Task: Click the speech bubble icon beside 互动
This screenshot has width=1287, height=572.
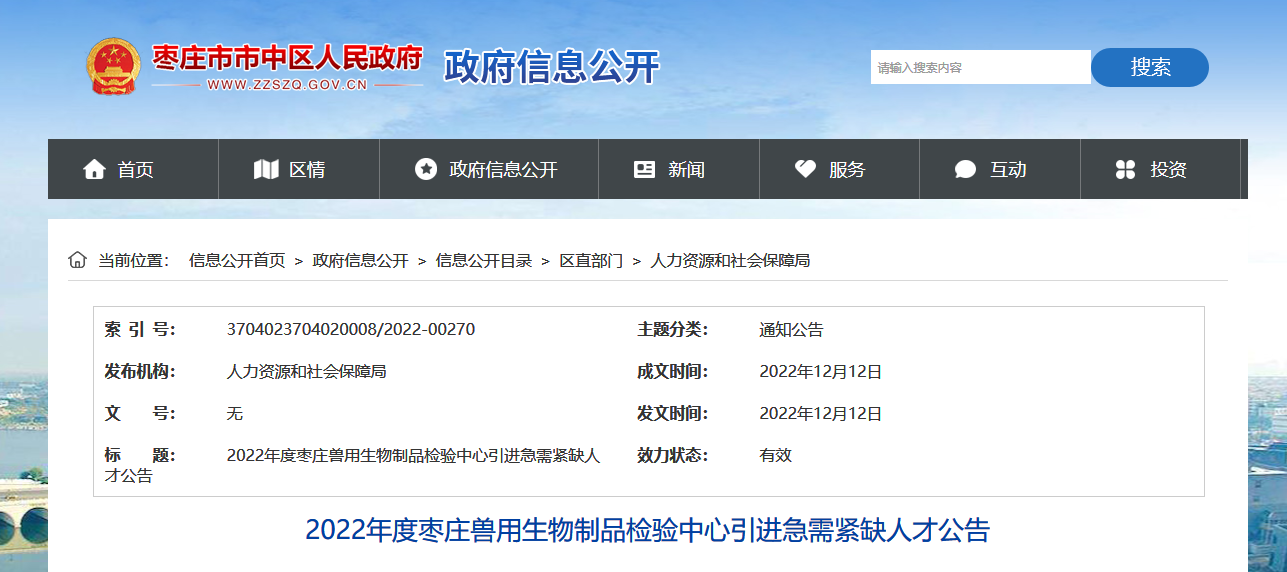Action: tap(965, 170)
